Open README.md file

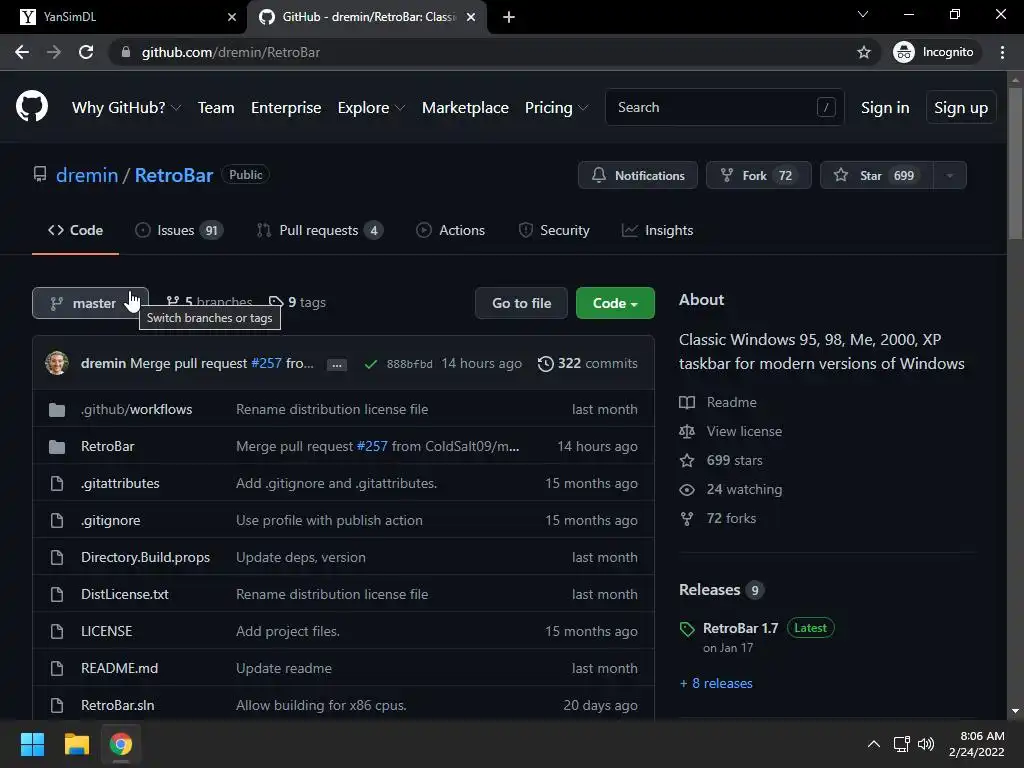point(120,669)
